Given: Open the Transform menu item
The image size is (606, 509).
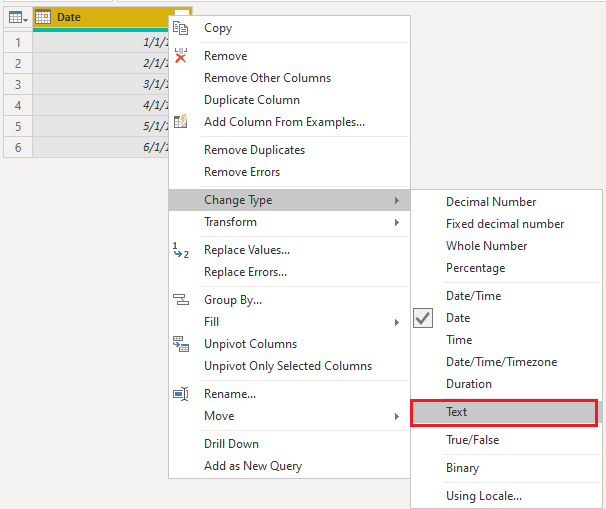Looking at the screenshot, I should click(289, 222).
